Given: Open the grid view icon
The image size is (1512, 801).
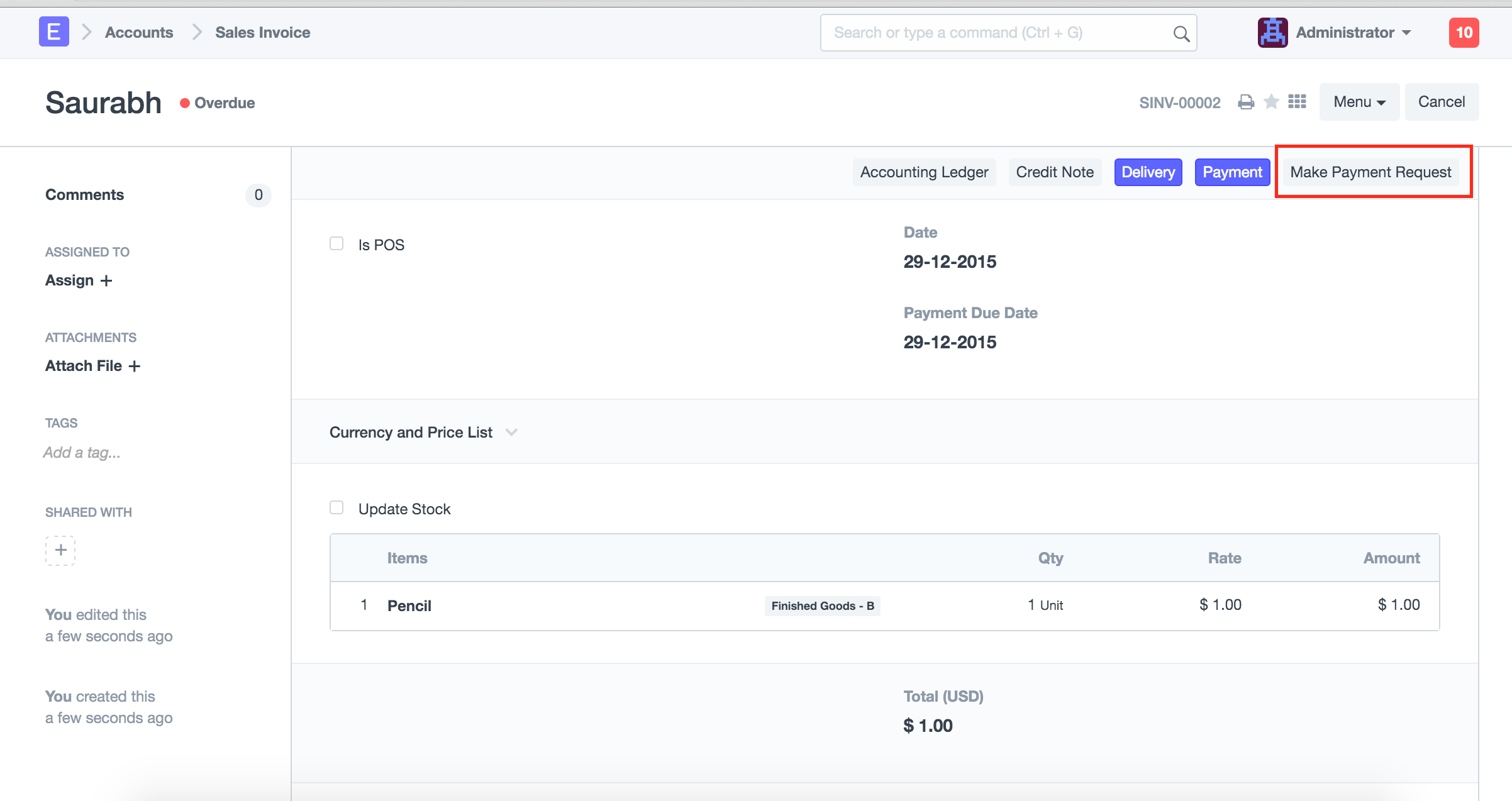Looking at the screenshot, I should [x=1297, y=102].
